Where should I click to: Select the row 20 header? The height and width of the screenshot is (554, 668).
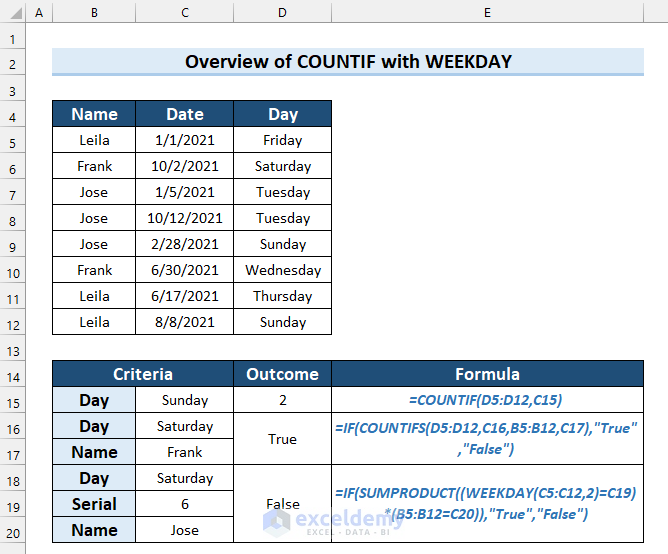(13, 530)
